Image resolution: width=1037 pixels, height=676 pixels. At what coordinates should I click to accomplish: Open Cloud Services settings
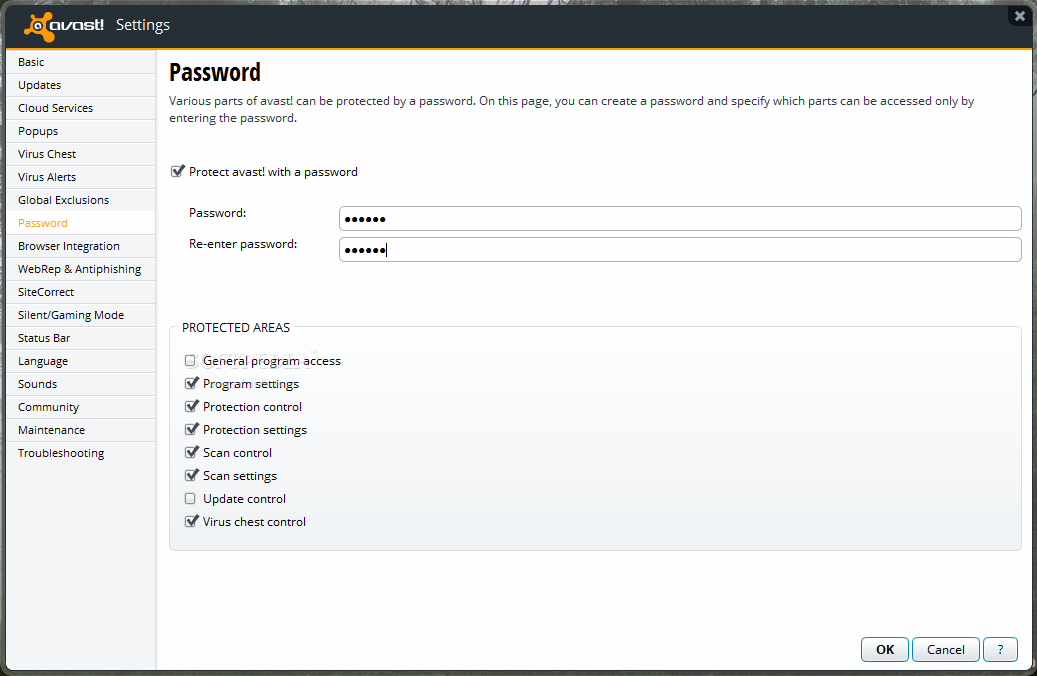pos(81,108)
